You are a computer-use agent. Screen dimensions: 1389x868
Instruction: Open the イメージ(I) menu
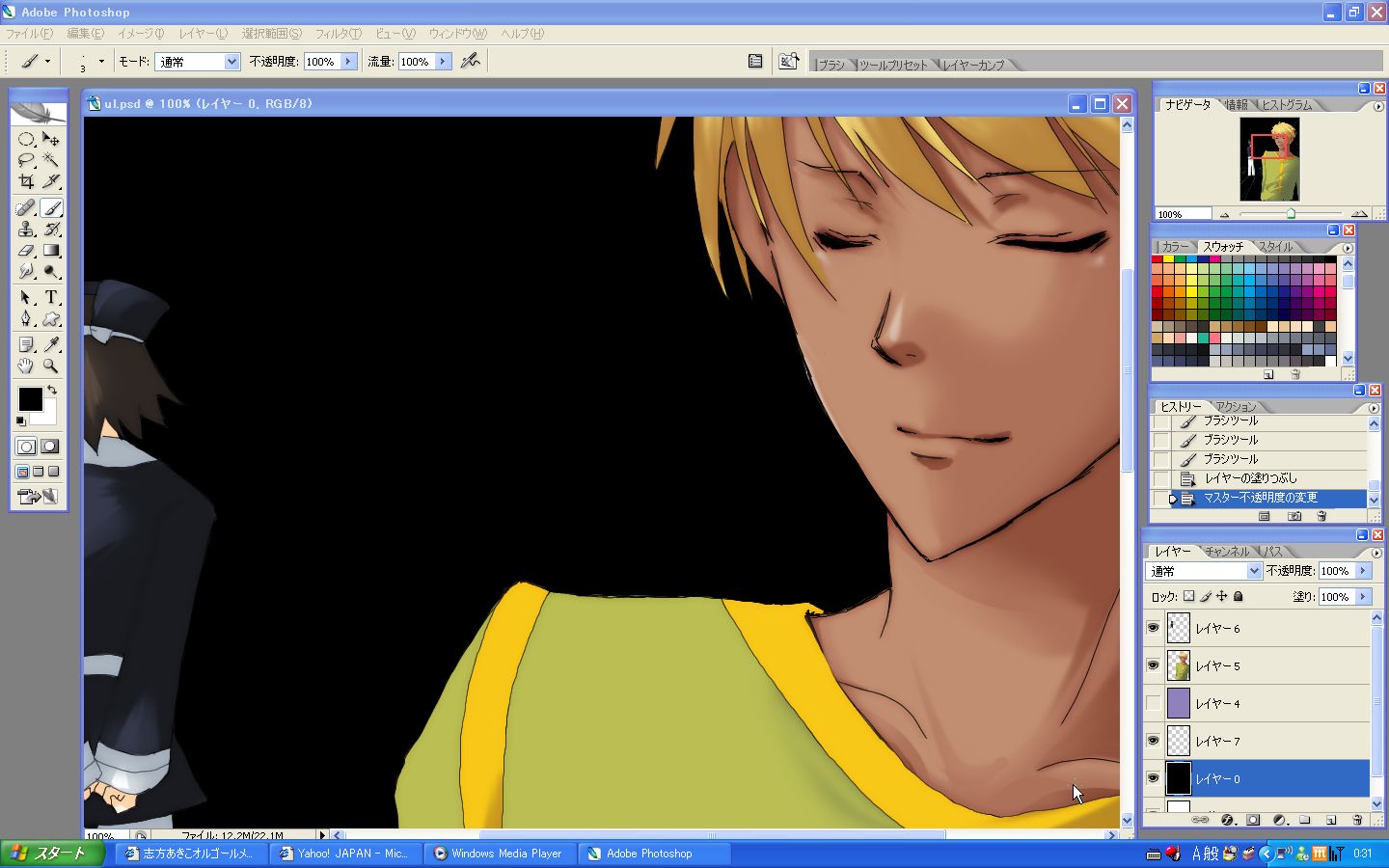coord(141,34)
